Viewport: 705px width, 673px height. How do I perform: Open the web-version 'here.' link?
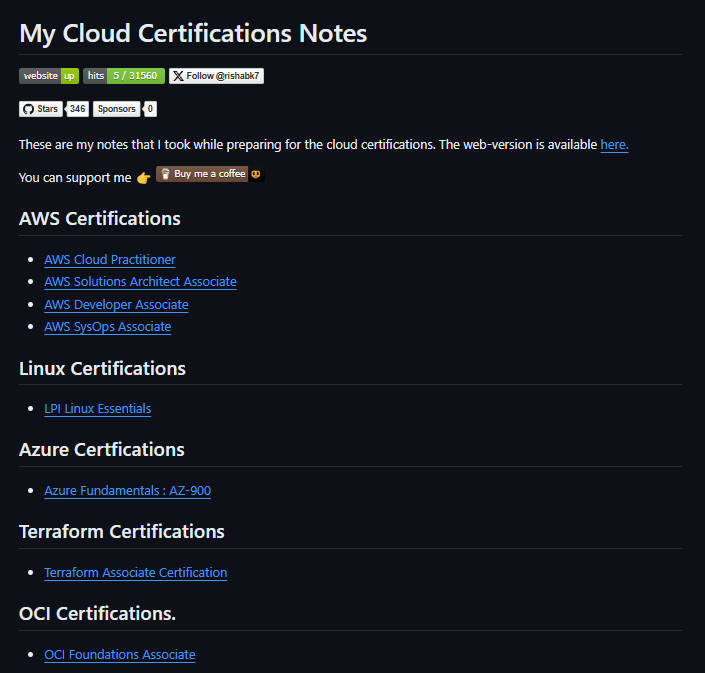pos(614,145)
